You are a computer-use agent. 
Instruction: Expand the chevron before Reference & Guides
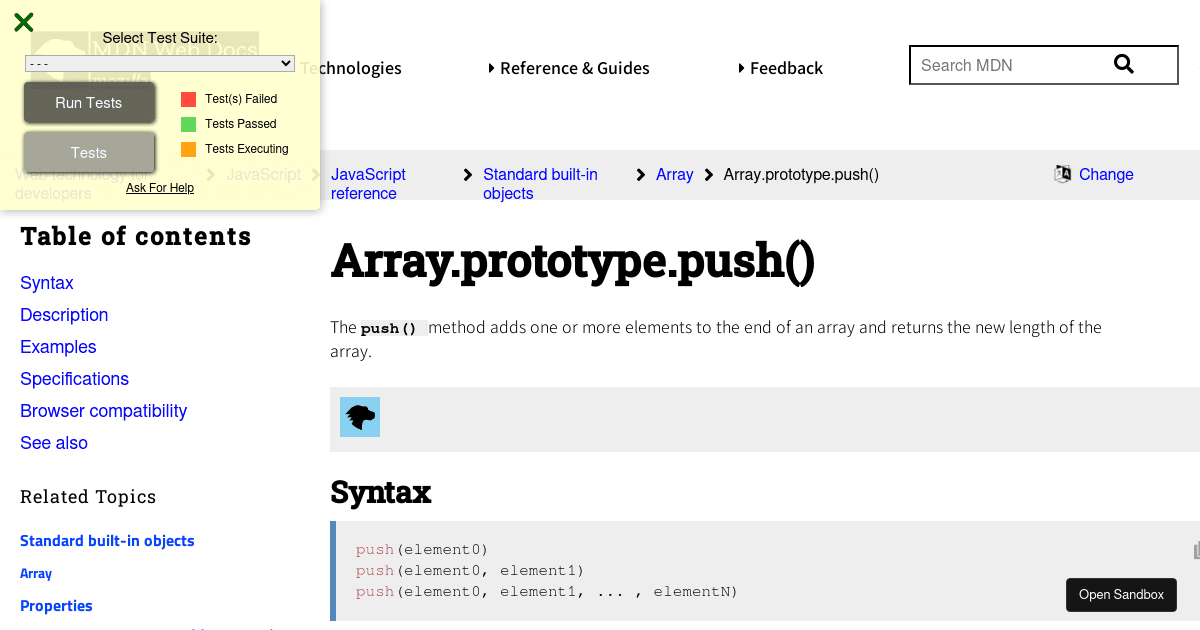[x=491, y=67]
